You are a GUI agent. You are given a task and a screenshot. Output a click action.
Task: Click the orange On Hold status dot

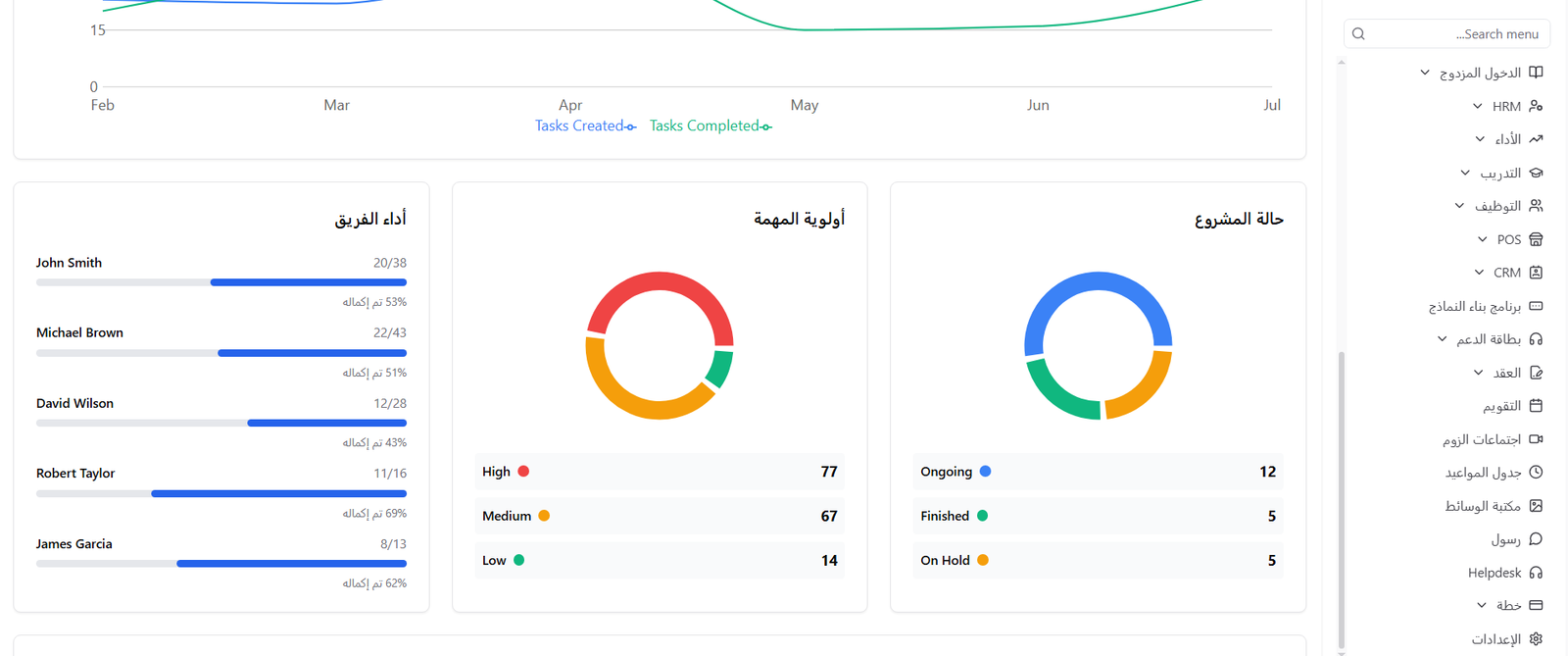tap(983, 560)
